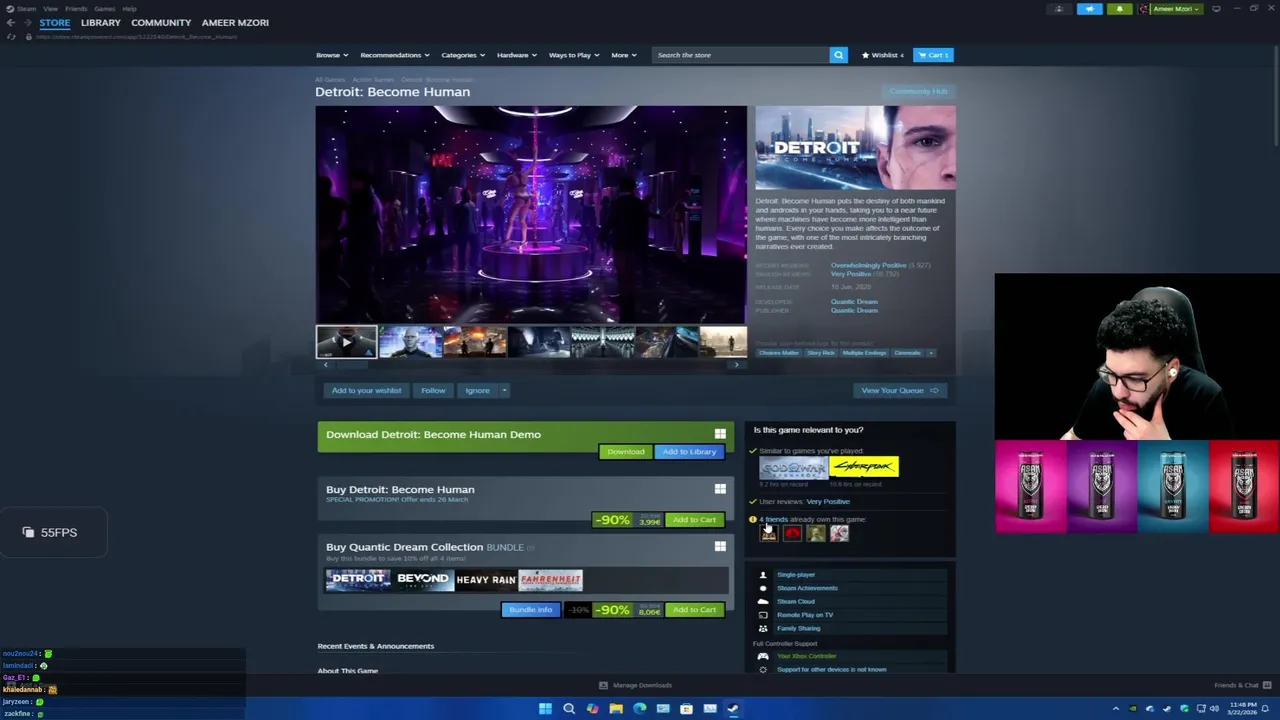
Task: Expand the Ignore options arrow
Action: pyautogui.click(x=504, y=390)
